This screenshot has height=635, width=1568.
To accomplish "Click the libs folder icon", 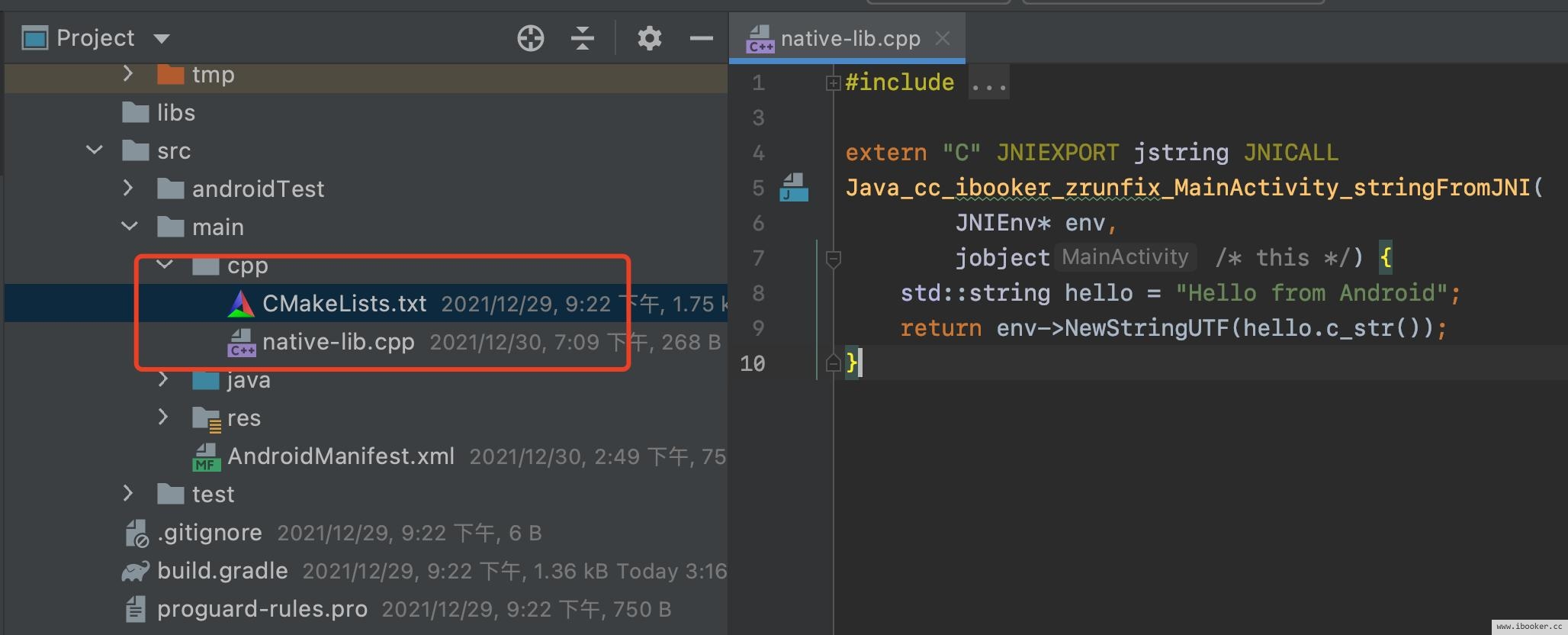I will (136, 112).
